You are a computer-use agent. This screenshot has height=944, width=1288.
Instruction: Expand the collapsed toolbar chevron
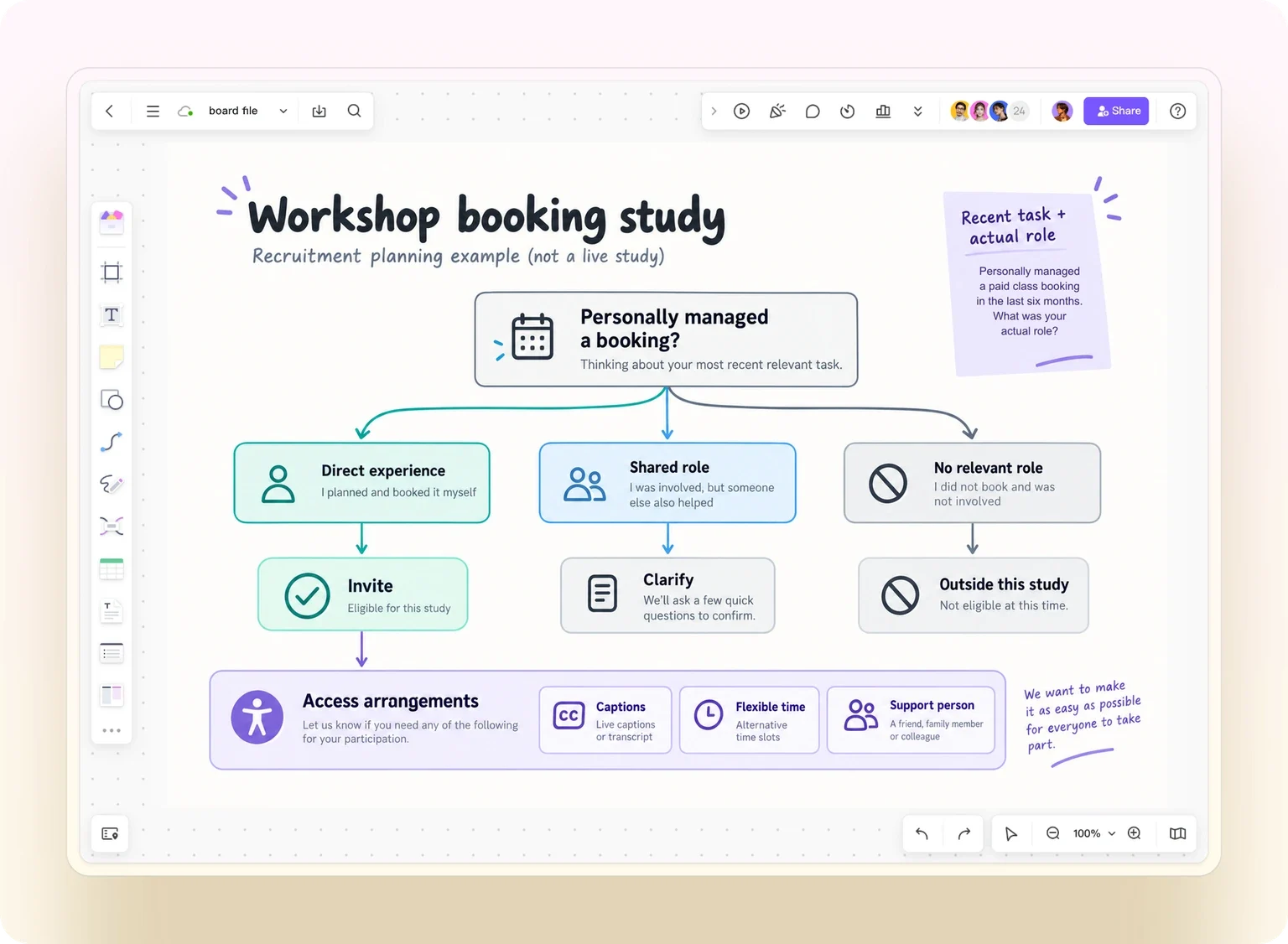[x=714, y=111]
